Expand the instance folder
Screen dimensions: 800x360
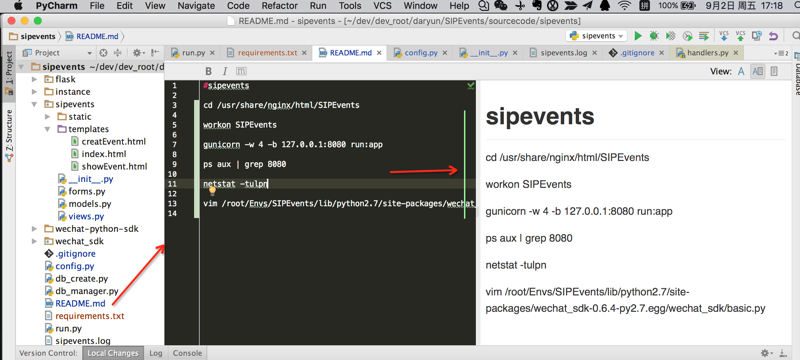coord(34,92)
